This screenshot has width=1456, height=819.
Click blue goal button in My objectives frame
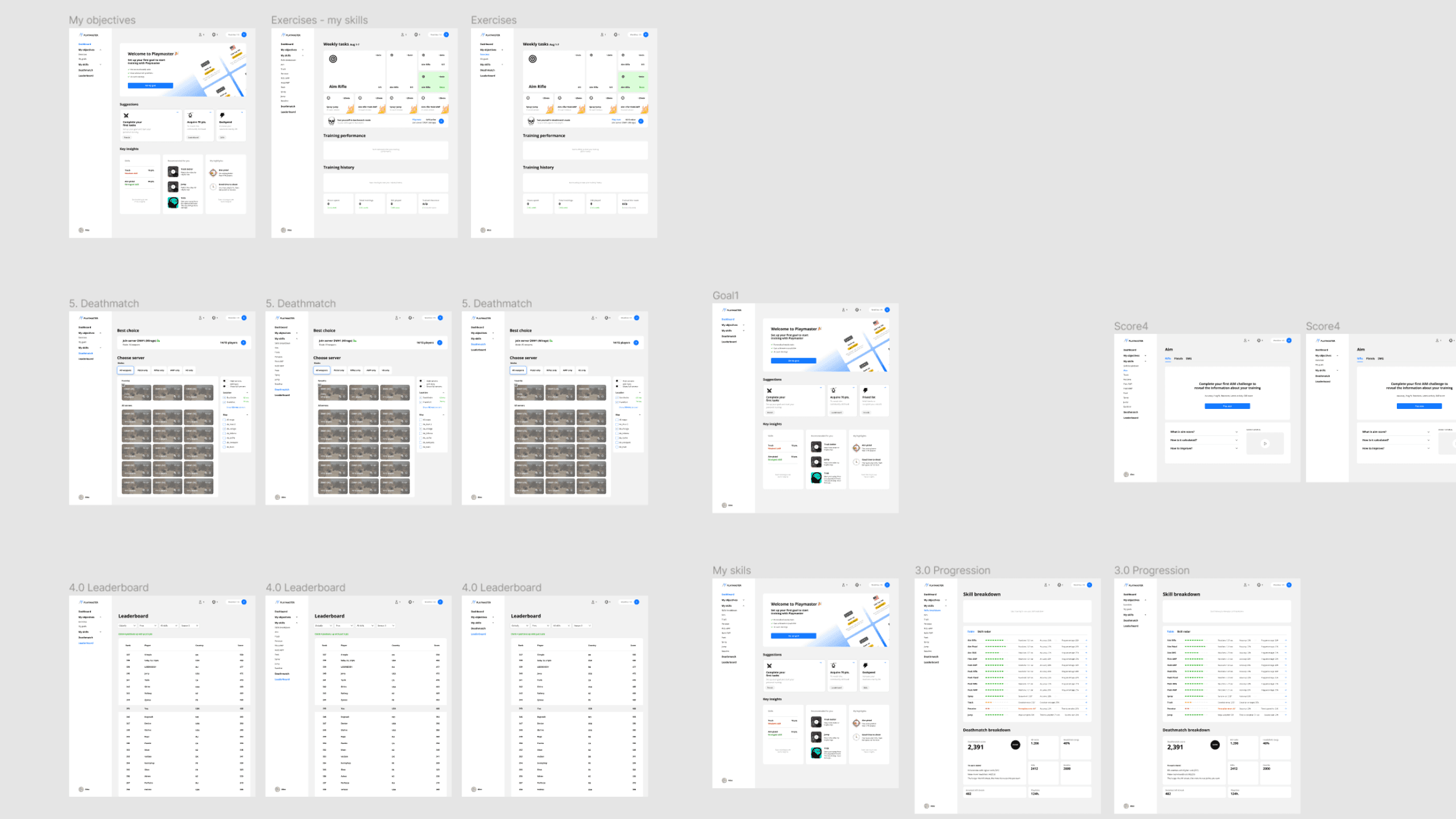point(150,85)
